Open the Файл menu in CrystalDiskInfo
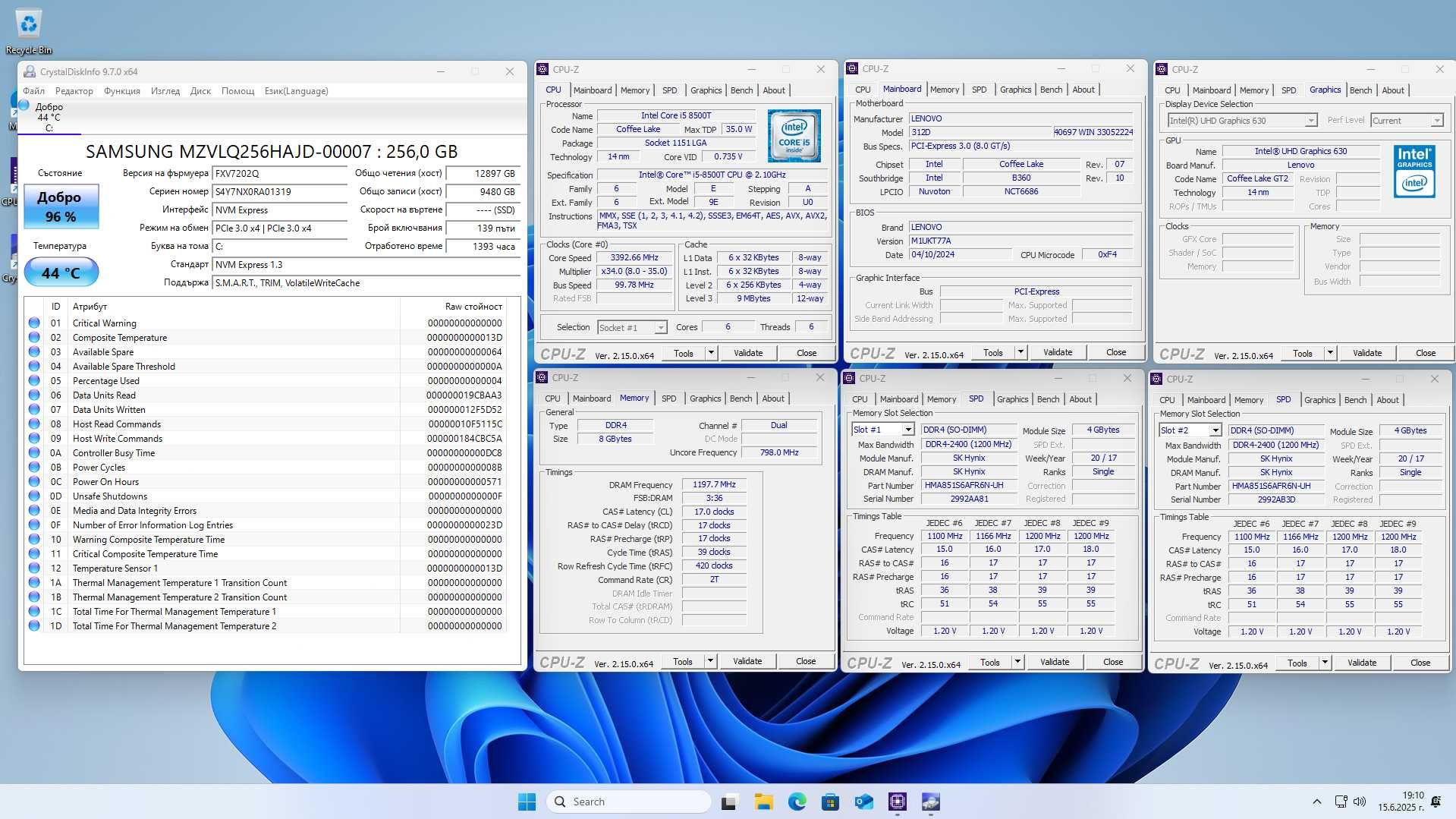Screen dimensions: 1456x819 click(33, 90)
